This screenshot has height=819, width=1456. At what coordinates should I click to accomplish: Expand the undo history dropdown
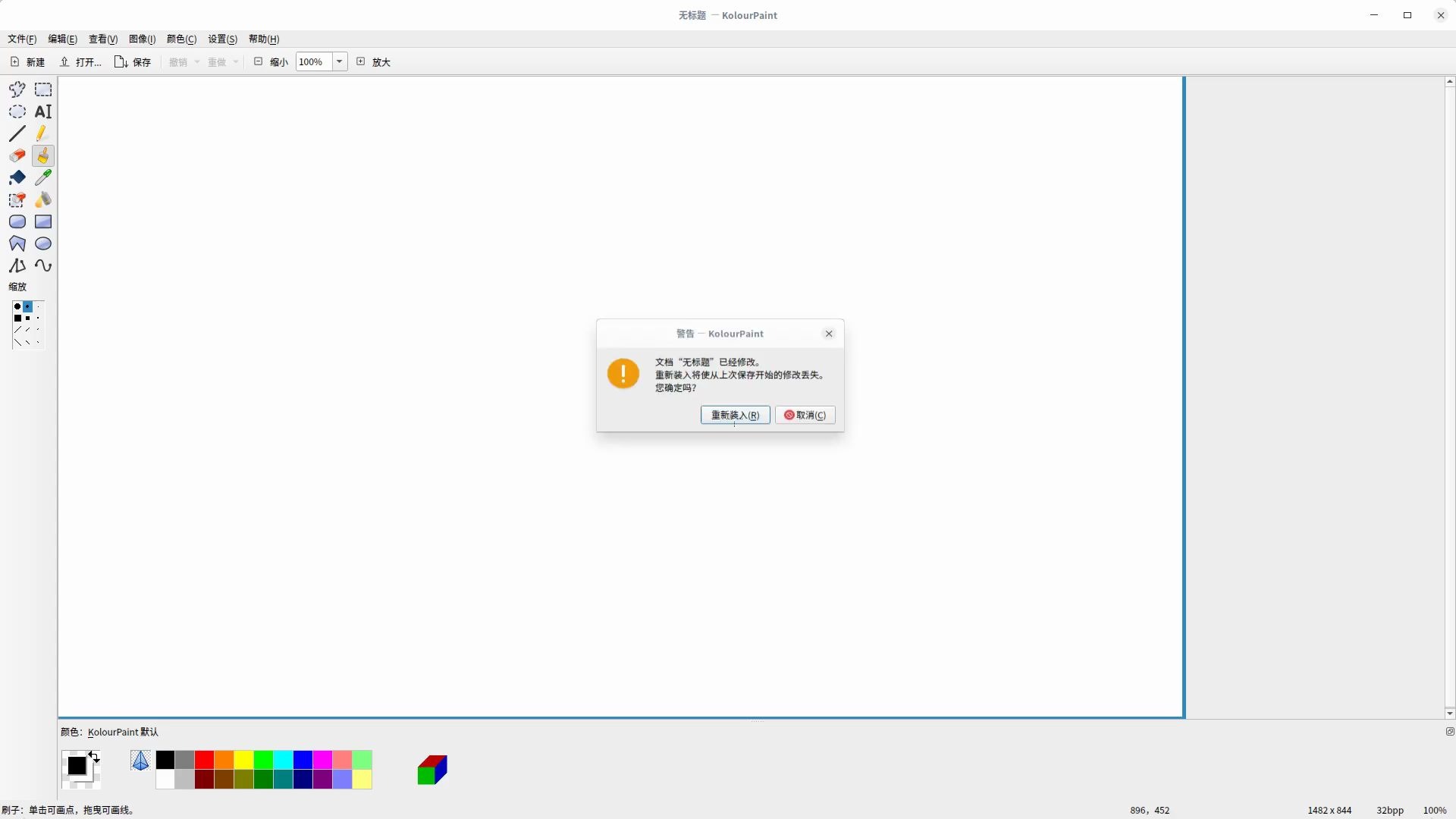point(197,61)
